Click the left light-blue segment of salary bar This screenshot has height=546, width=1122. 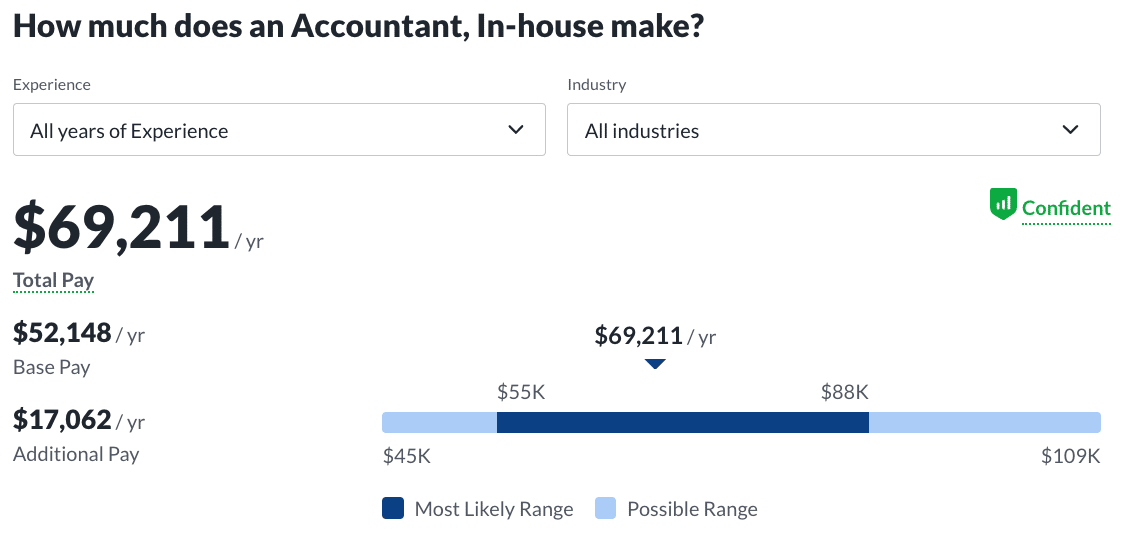coord(439,423)
